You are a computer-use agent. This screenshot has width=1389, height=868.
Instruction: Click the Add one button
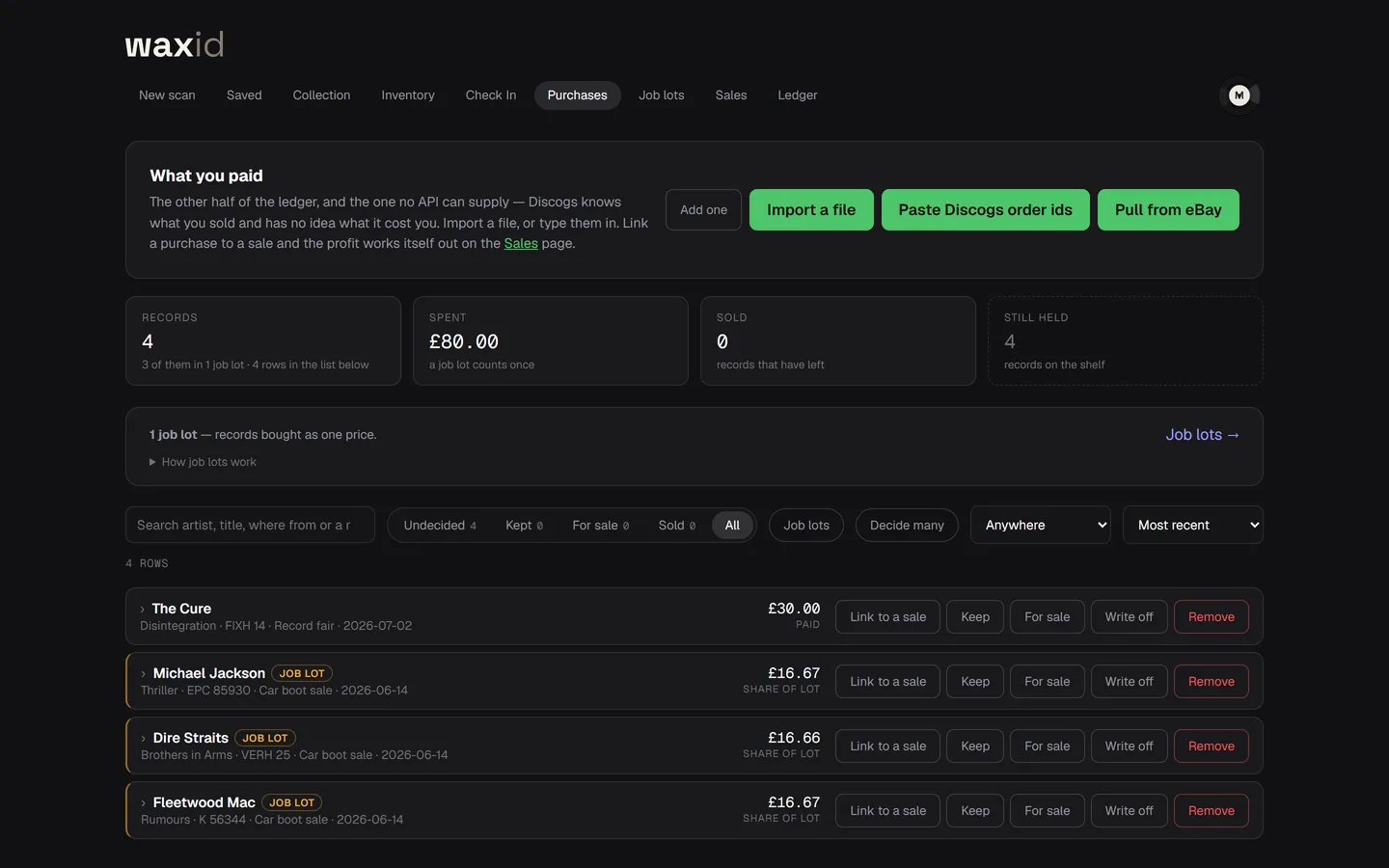(x=703, y=210)
